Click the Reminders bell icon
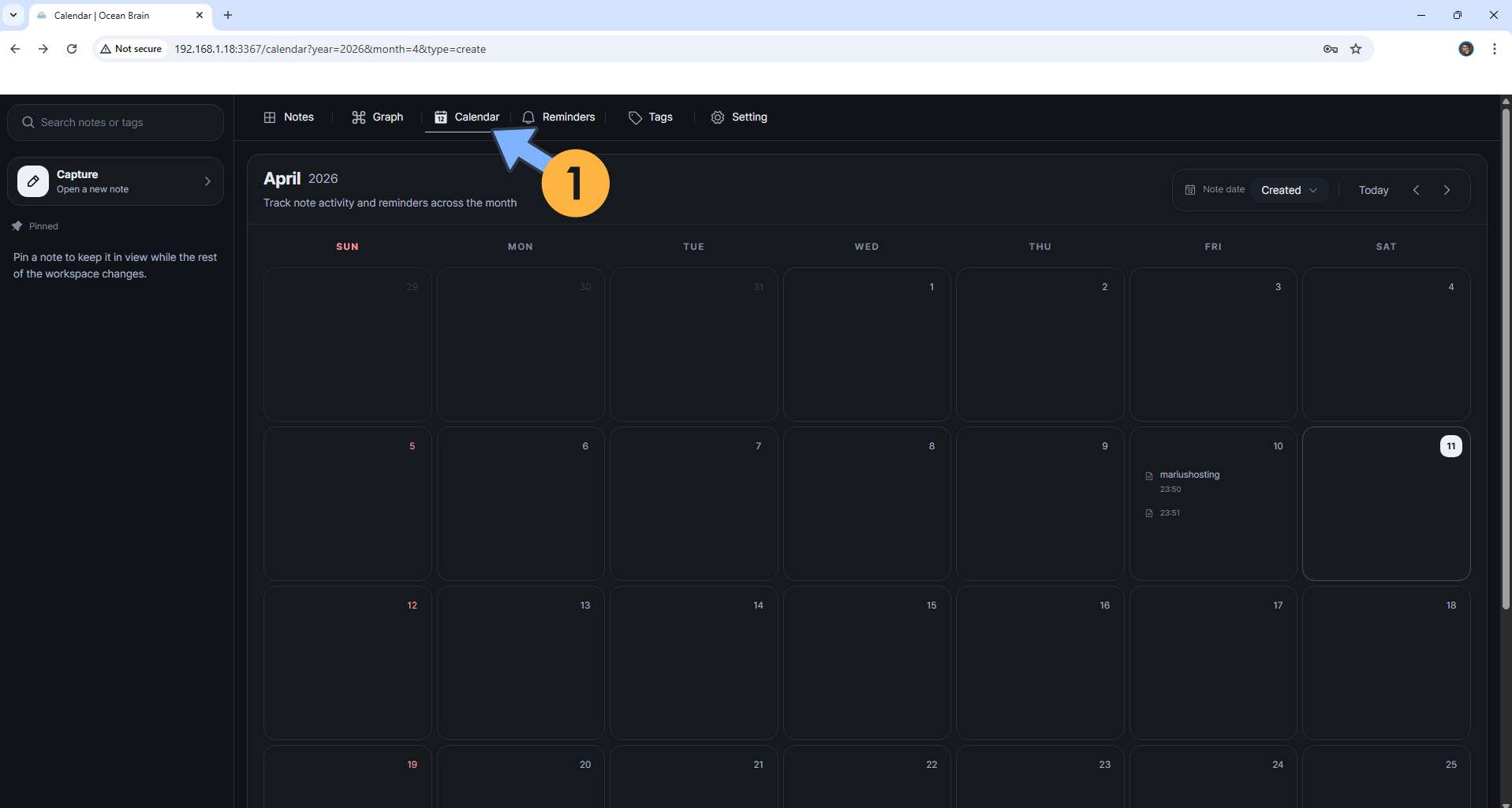The height and width of the screenshot is (808, 1512). coord(528,117)
